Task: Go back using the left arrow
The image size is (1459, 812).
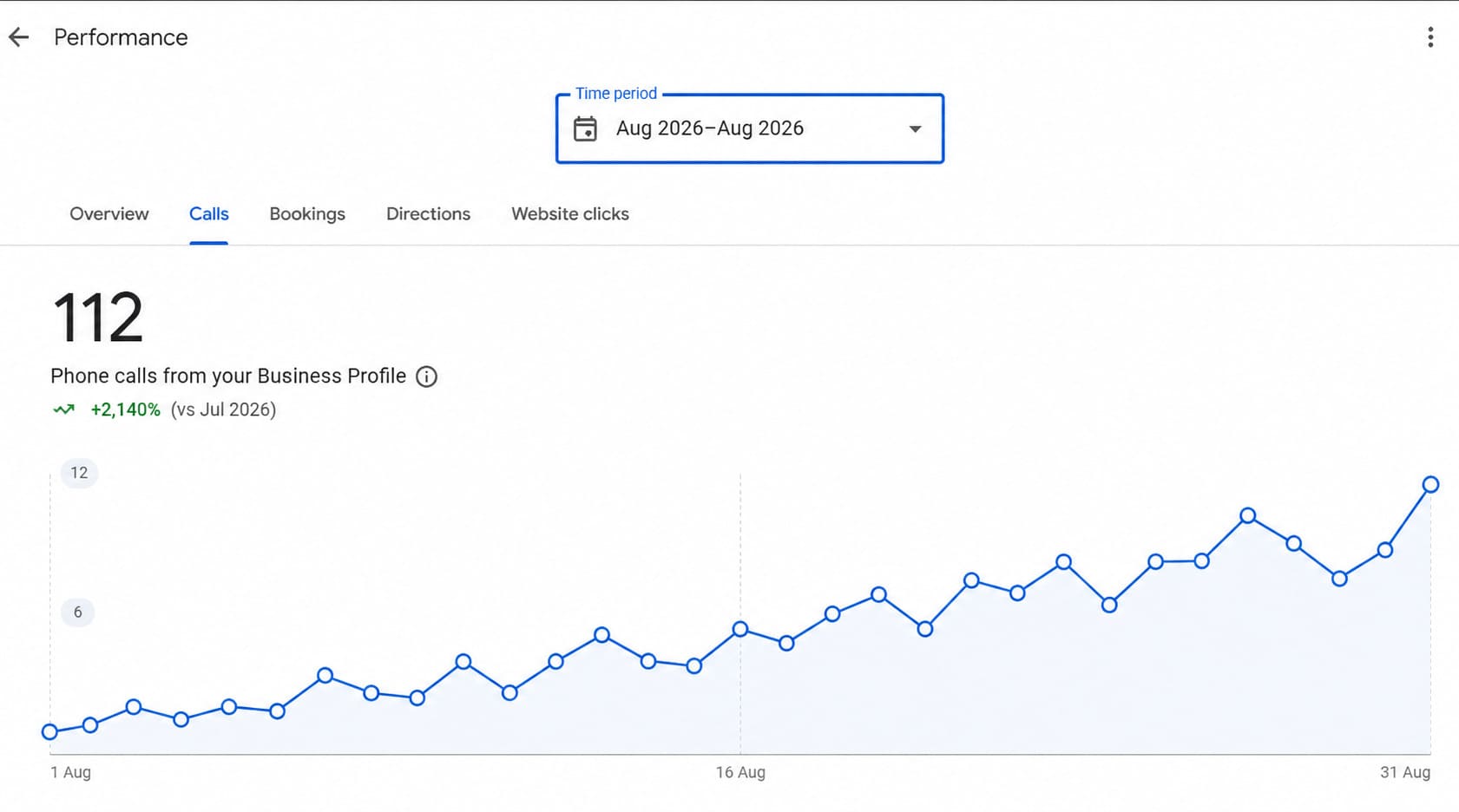Action: [19, 37]
